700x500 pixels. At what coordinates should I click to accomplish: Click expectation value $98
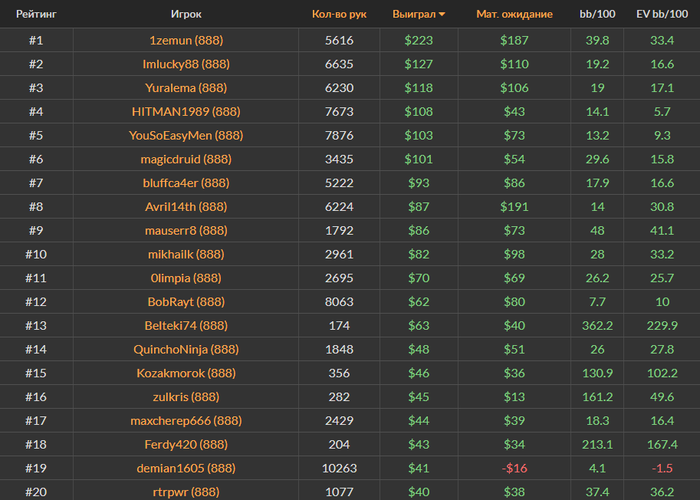[514, 254]
